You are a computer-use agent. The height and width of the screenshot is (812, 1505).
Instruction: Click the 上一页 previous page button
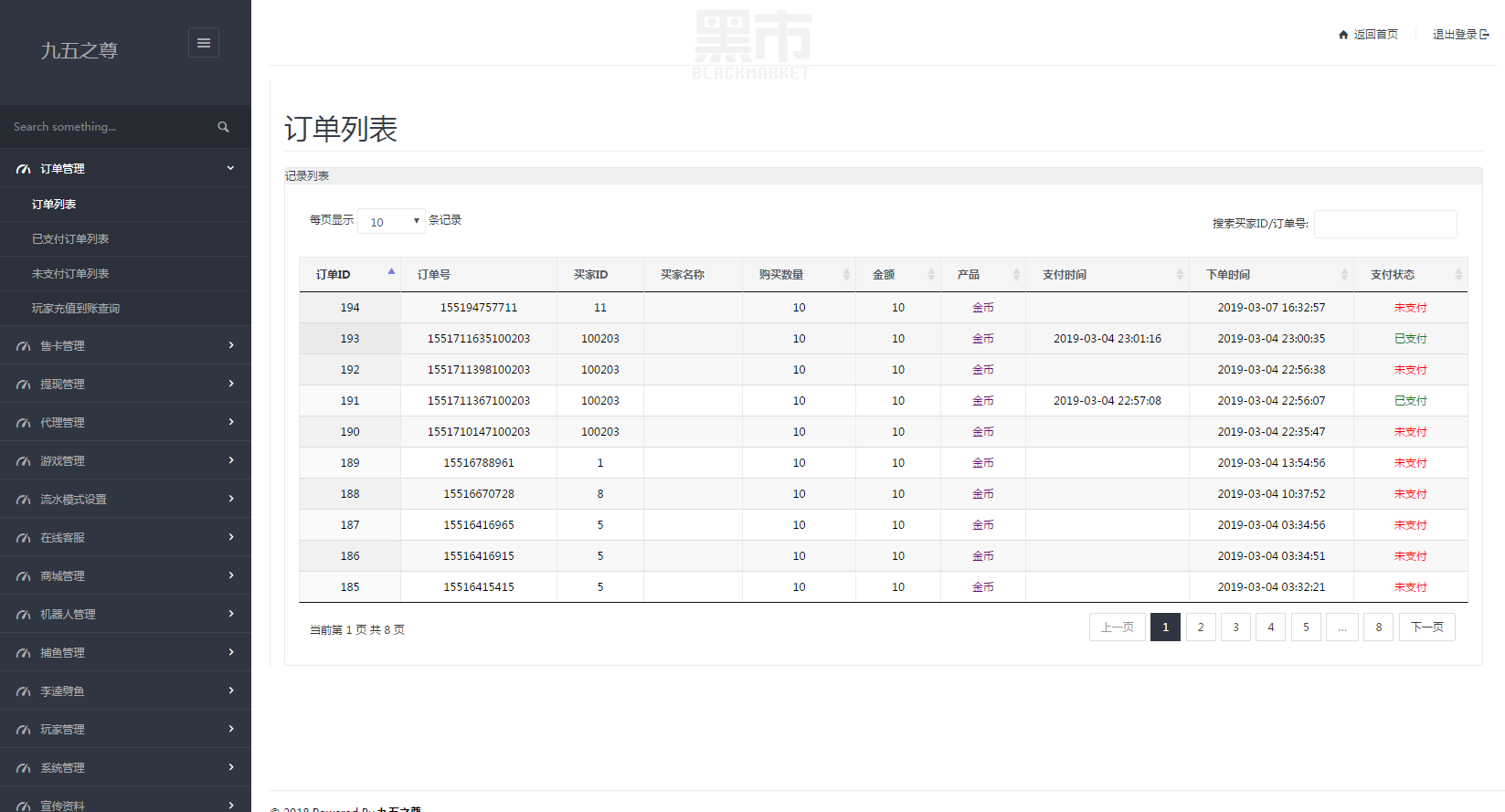click(x=1118, y=627)
